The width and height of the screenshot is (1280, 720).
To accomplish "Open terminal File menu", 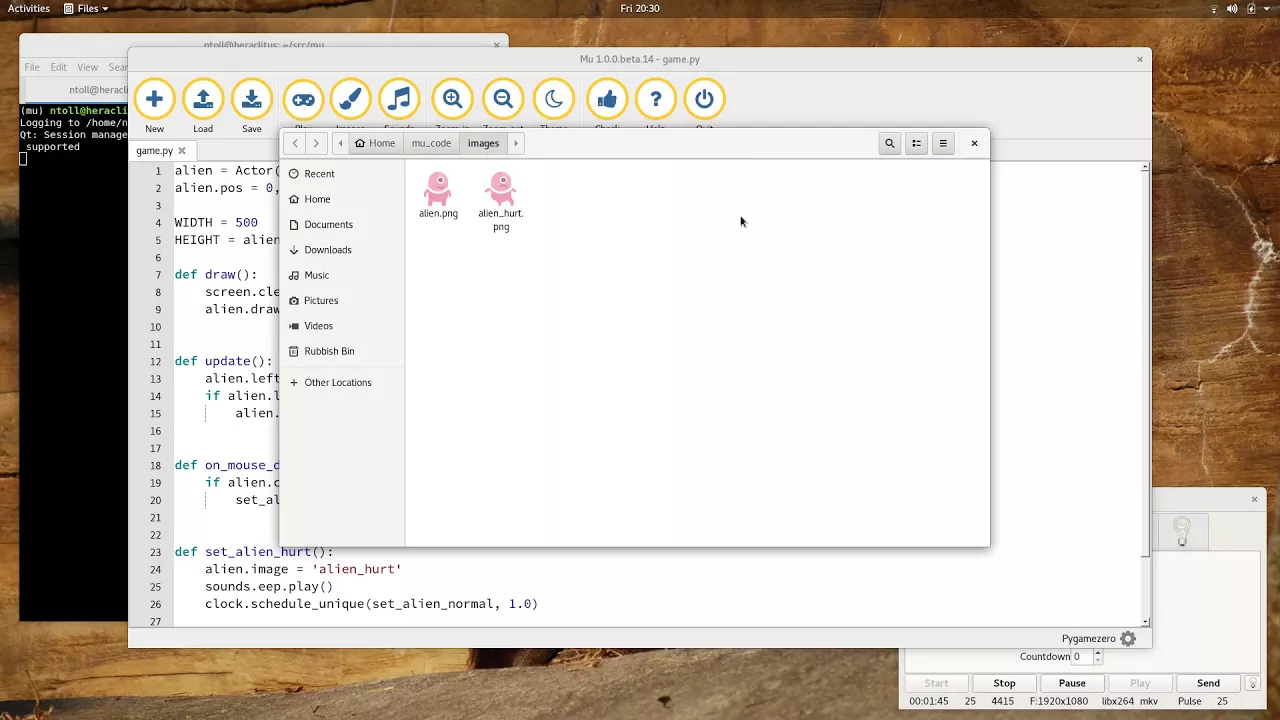I will click(32, 67).
